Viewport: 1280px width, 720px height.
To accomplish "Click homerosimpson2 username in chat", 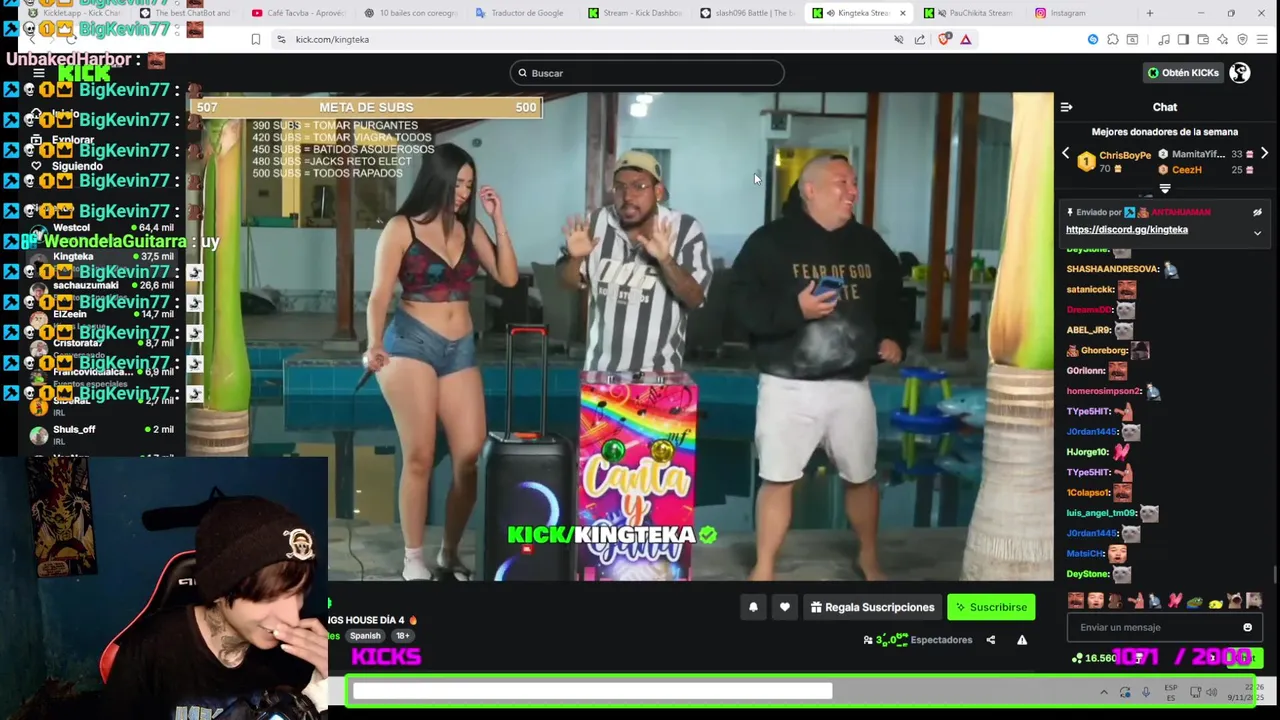I will click(x=1104, y=391).
